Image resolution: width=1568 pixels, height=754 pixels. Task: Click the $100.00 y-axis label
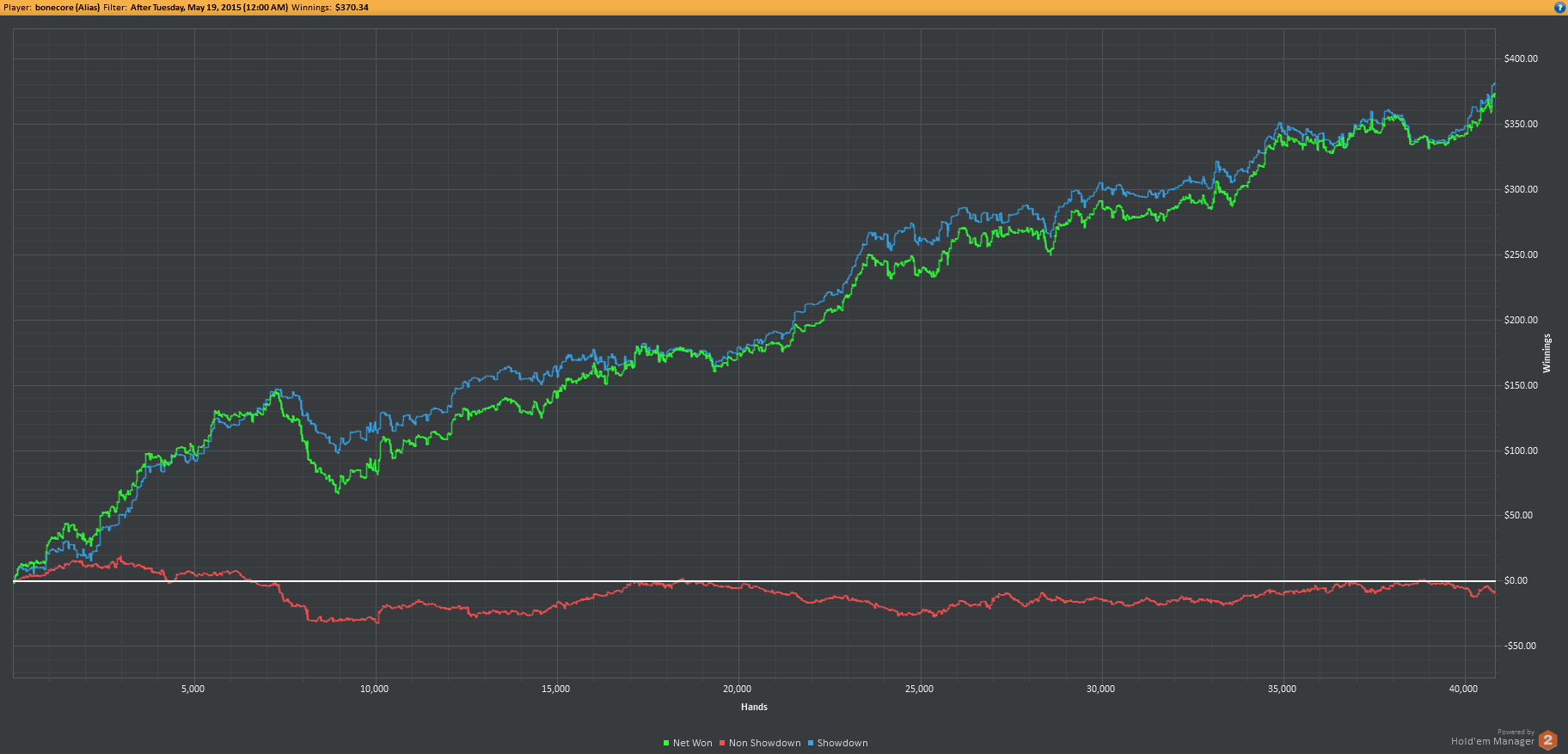click(x=1521, y=451)
